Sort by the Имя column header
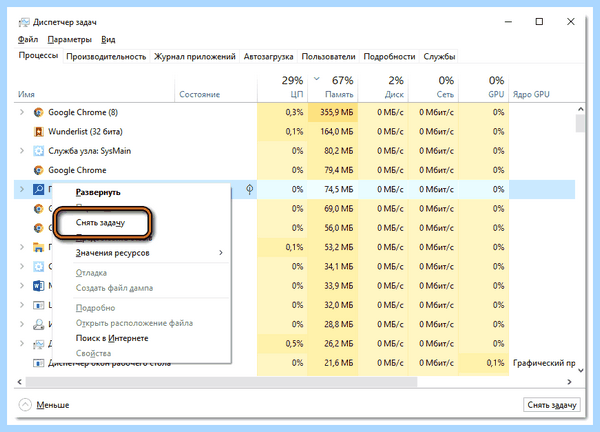600x432 pixels. [94, 88]
